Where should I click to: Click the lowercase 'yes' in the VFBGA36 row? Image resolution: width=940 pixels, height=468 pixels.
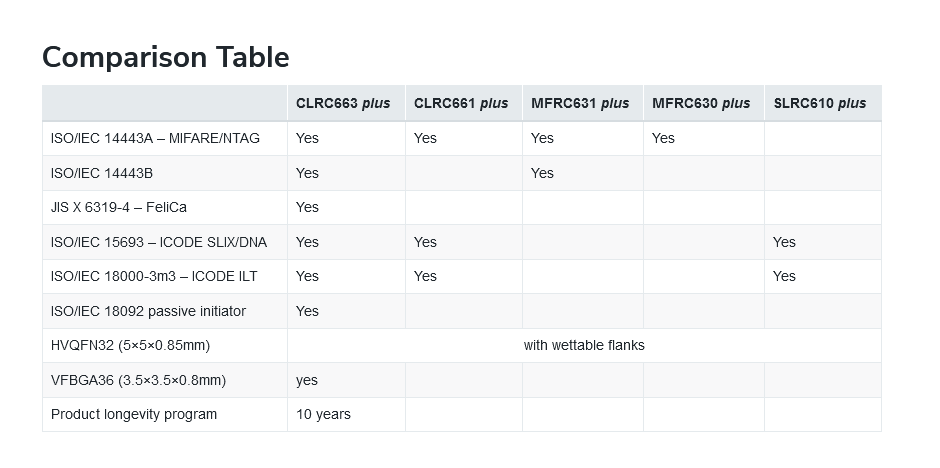(x=307, y=380)
